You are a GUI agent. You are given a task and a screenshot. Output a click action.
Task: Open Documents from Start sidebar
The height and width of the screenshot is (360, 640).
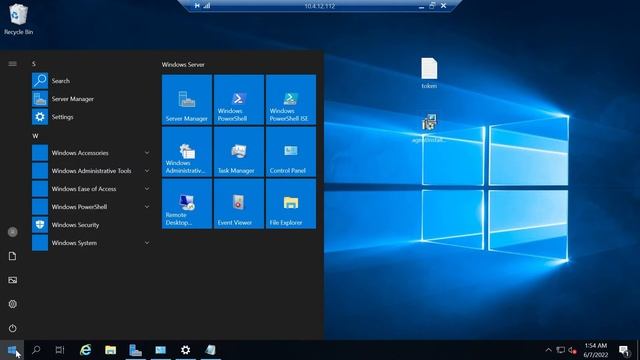12,256
